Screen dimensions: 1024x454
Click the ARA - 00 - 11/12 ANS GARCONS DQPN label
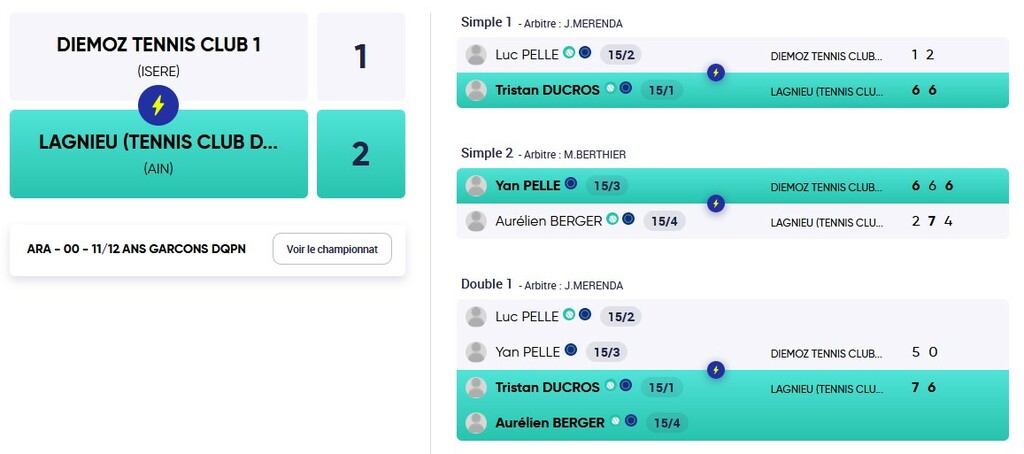(x=136, y=249)
